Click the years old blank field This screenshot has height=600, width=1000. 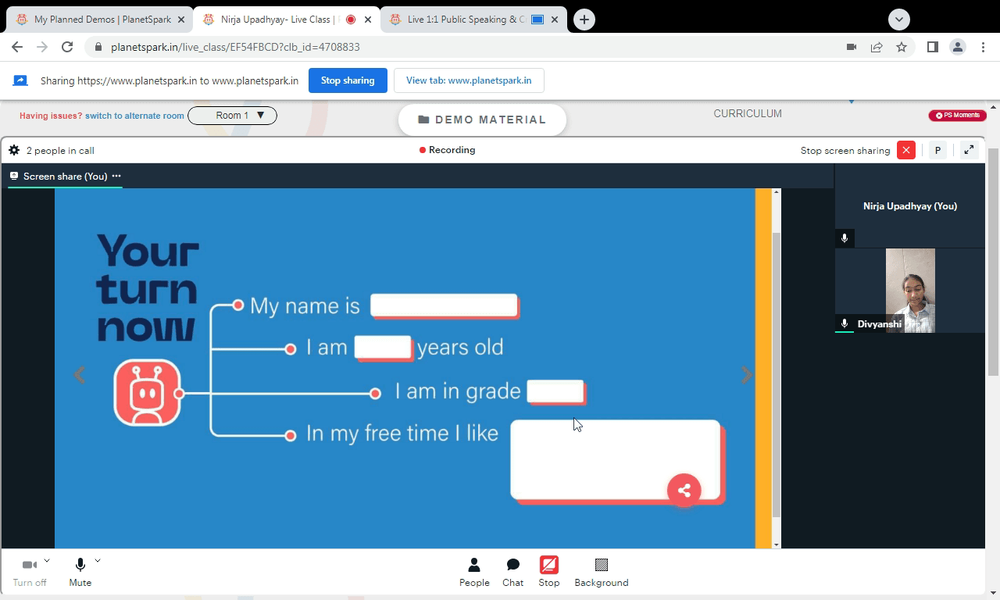click(383, 348)
